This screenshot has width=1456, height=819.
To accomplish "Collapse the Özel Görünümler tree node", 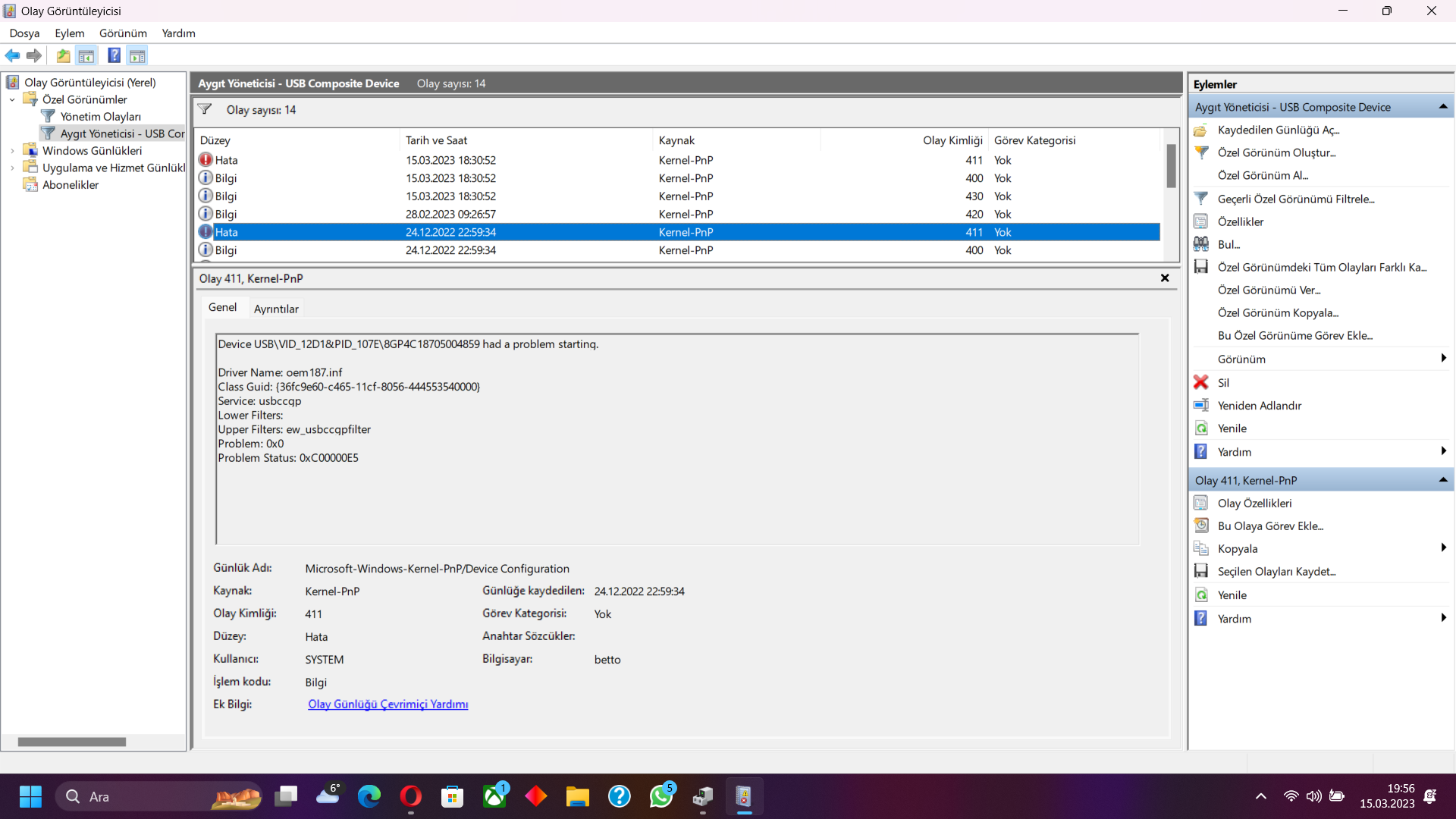I will click(12, 99).
